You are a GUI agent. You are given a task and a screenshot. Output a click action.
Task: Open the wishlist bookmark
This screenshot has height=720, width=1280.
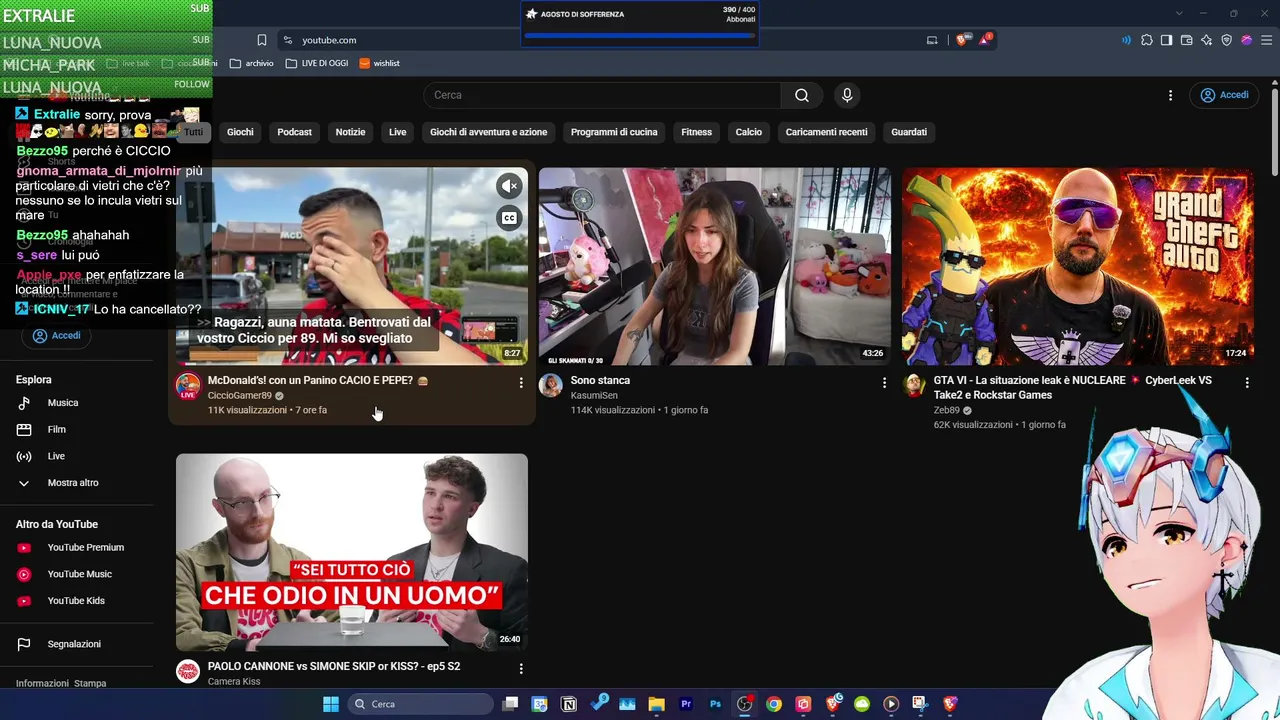(x=379, y=63)
